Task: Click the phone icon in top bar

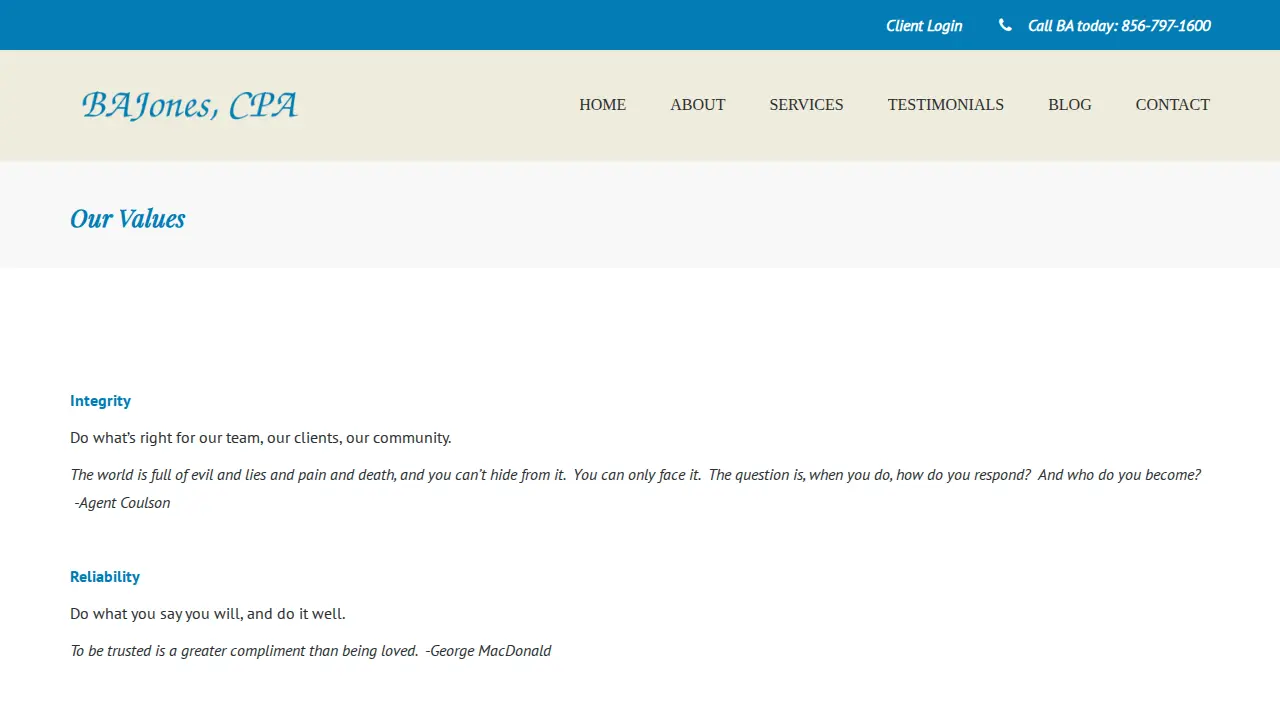Action: coord(1005,25)
